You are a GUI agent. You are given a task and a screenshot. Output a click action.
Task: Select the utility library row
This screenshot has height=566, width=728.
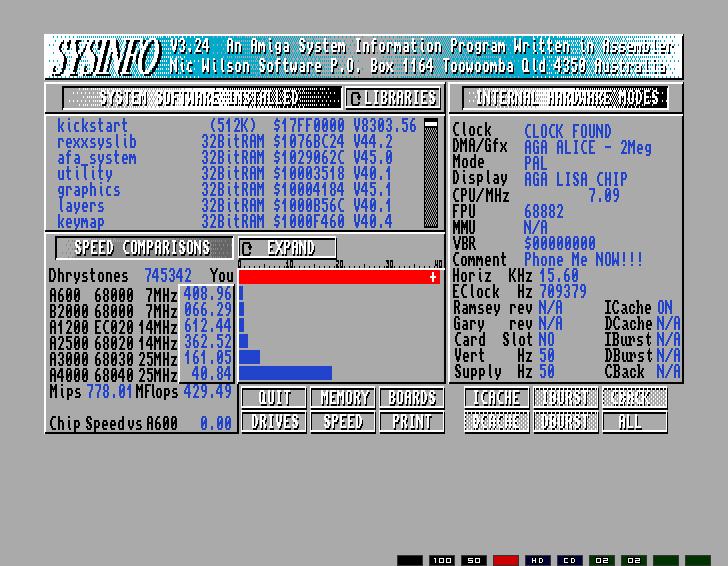(225, 174)
